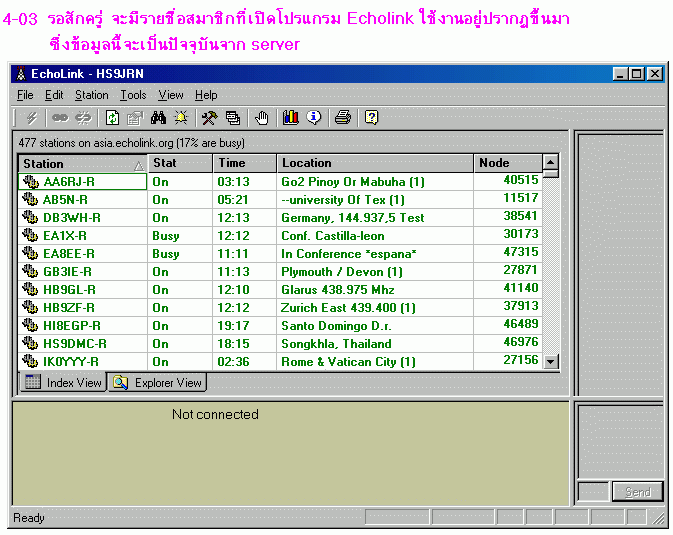Viewport: 673px width, 535px height.
Task: Open Preferences with the stacked windows icon
Action: [233, 118]
